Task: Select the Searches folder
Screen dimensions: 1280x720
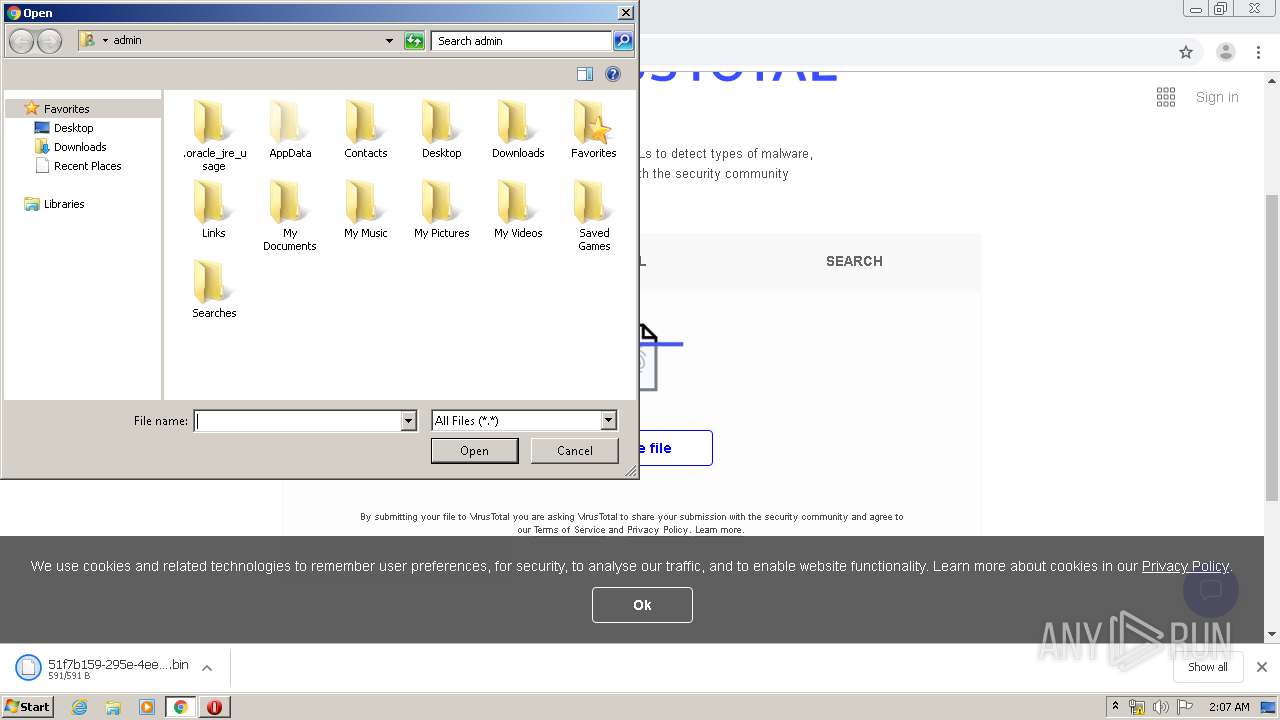Action: click(x=214, y=290)
